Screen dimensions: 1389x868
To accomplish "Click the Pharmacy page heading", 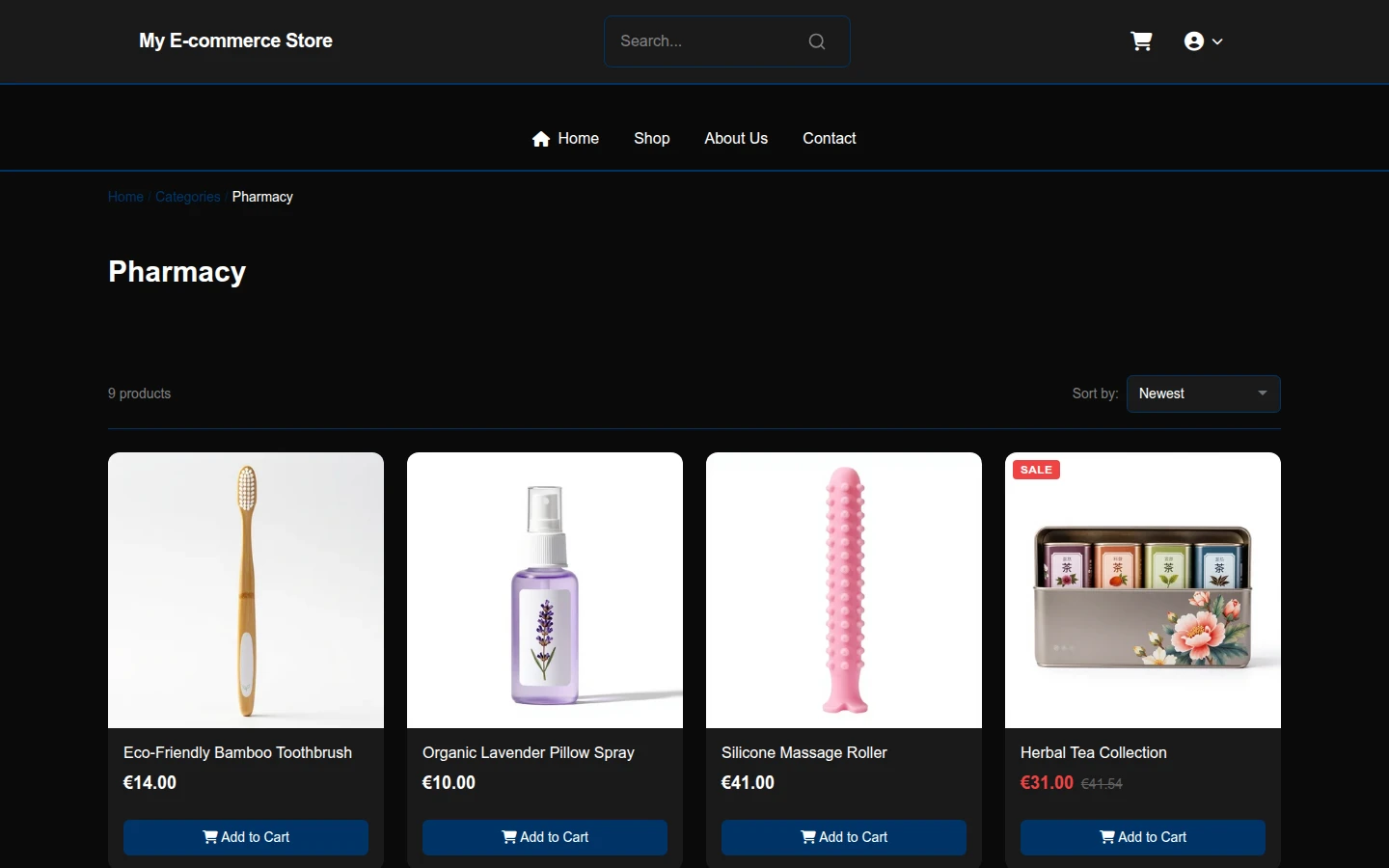I will 177,272.
